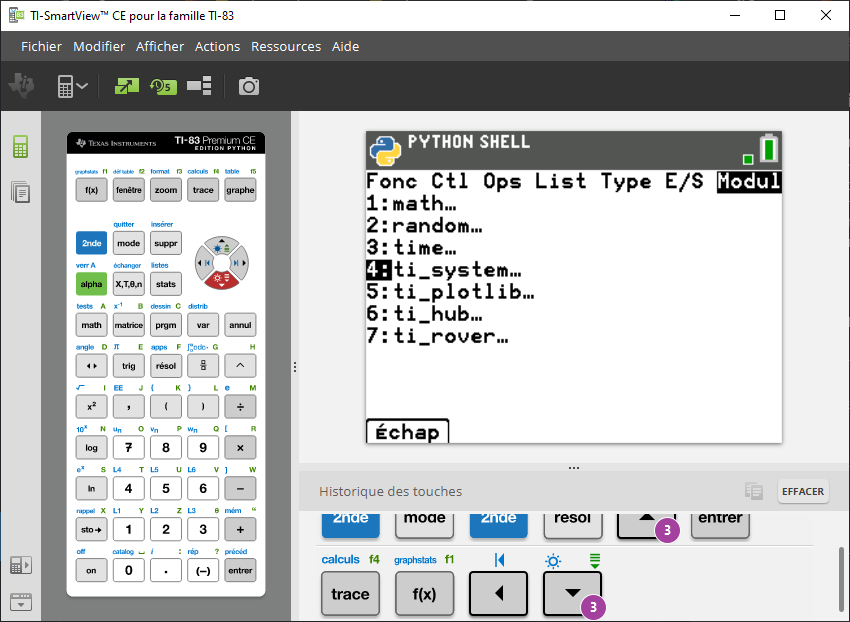Select the 4:ti_system… entry on screen
The width and height of the screenshot is (850, 622).
click(x=444, y=270)
